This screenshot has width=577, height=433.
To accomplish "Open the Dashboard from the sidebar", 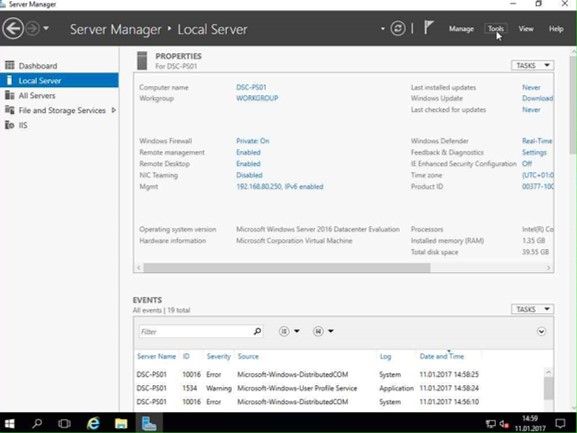I will 38,66.
